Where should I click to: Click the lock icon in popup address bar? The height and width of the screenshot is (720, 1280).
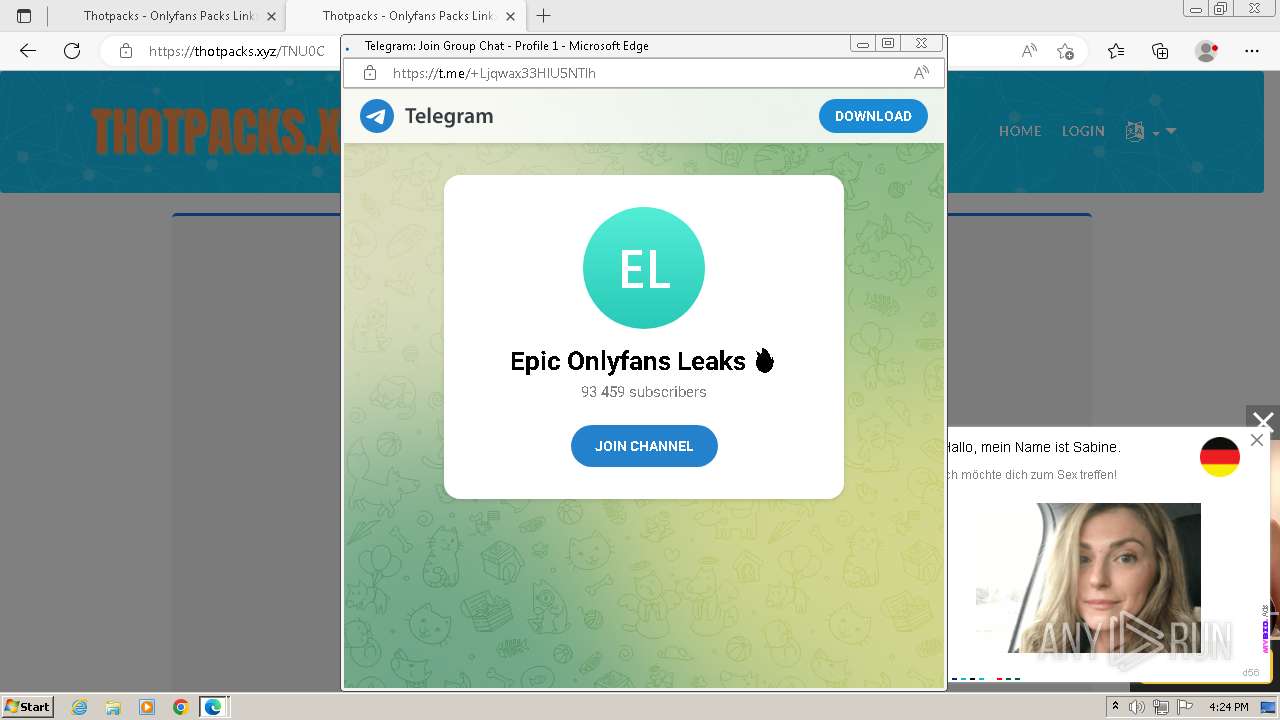click(x=370, y=73)
